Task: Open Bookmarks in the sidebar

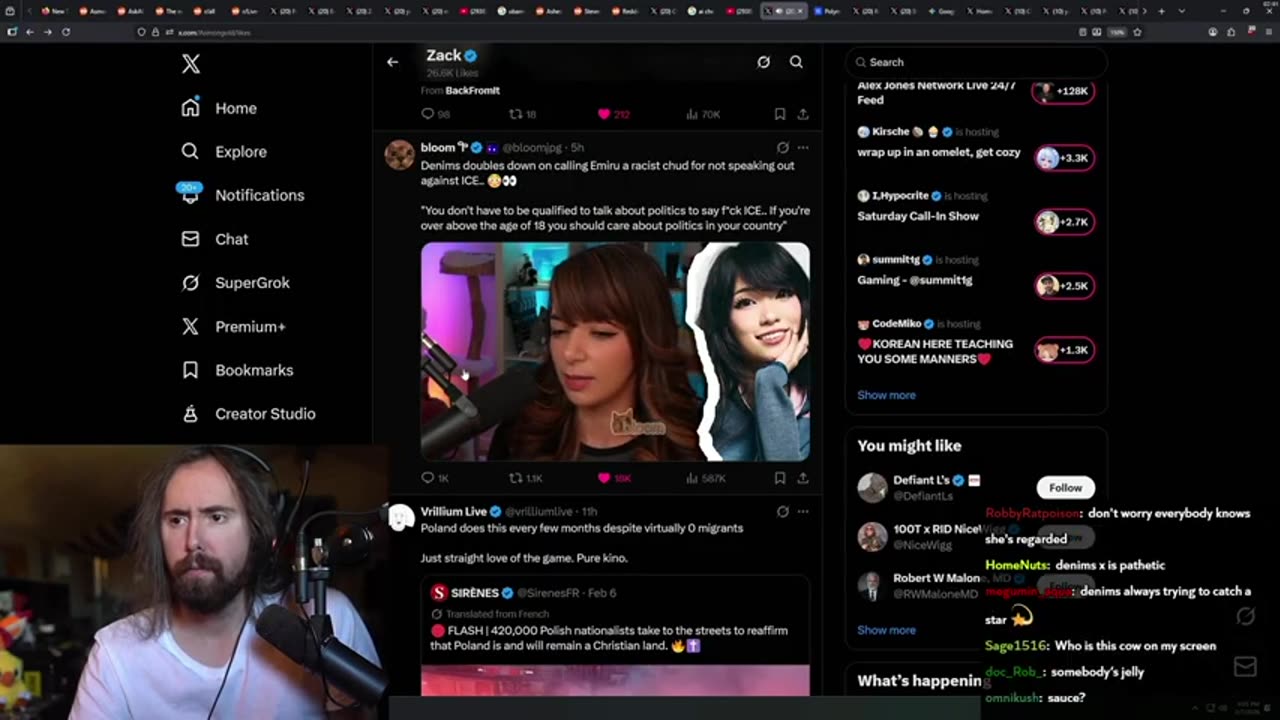Action: click(x=237, y=370)
